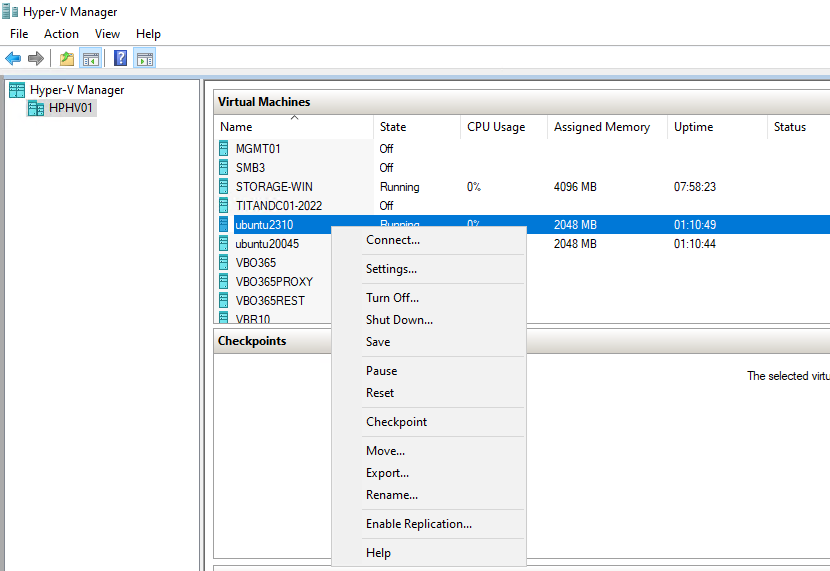Select the SMB3 virtual machine row
This screenshot has height=571, width=830.
(522, 167)
